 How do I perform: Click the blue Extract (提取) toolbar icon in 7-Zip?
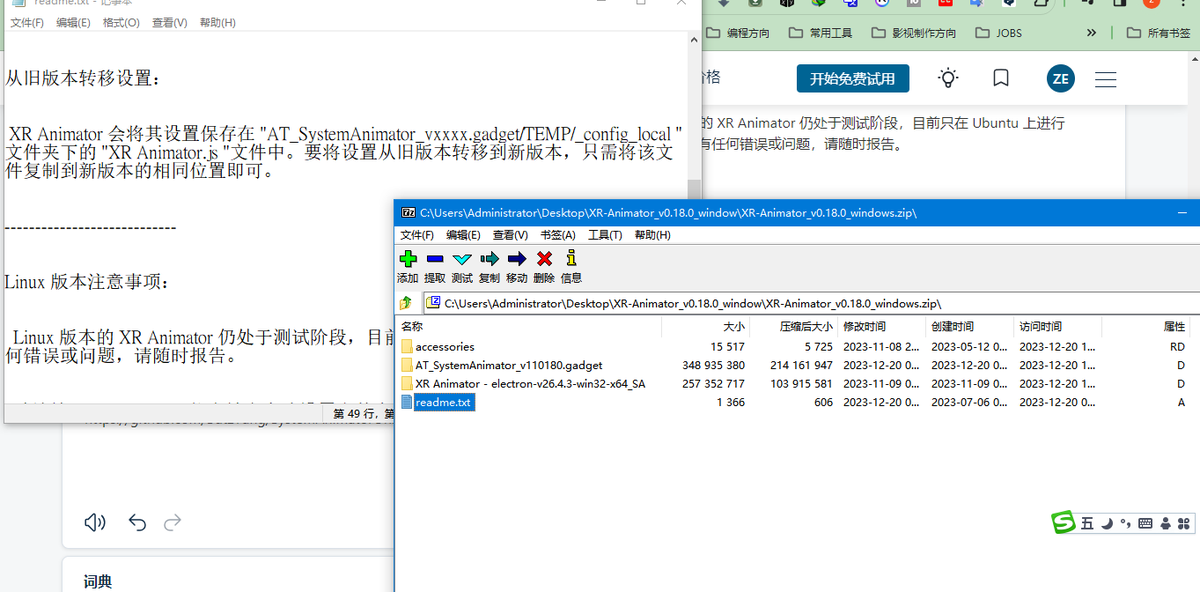click(x=435, y=259)
